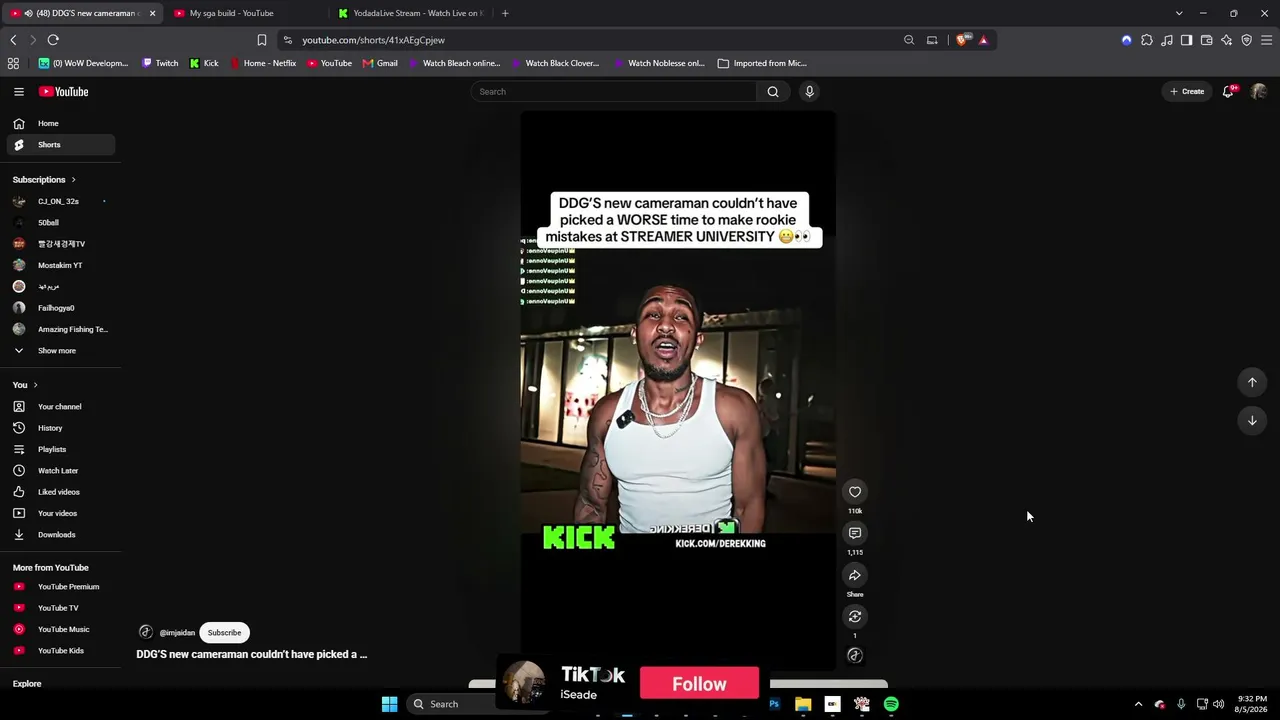Open Your channel page
The height and width of the screenshot is (720, 1280).
(x=61, y=407)
